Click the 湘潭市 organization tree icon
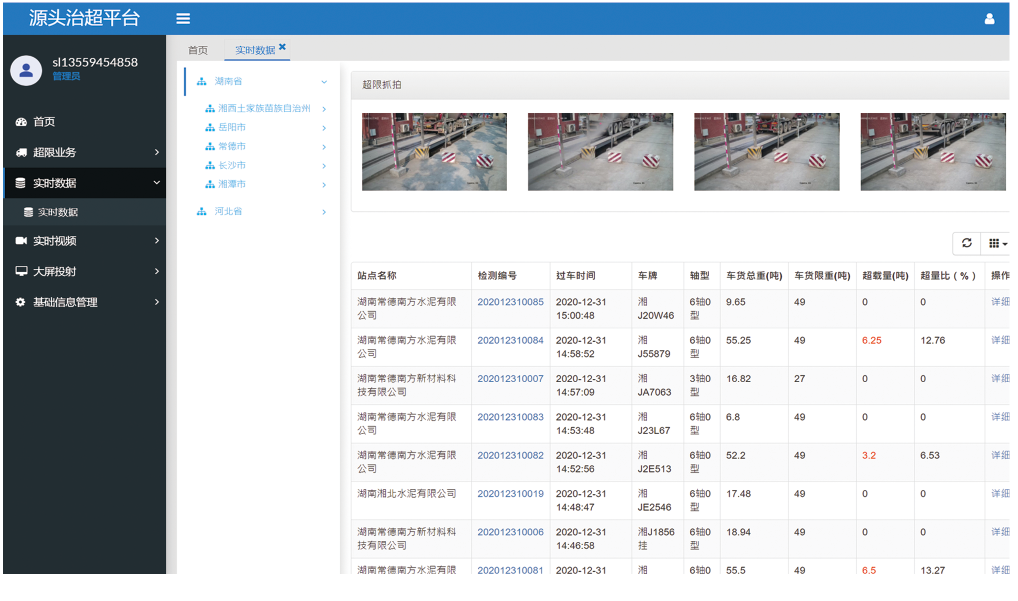The height and width of the screenshot is (601, 1018). [x=210, y=184]
